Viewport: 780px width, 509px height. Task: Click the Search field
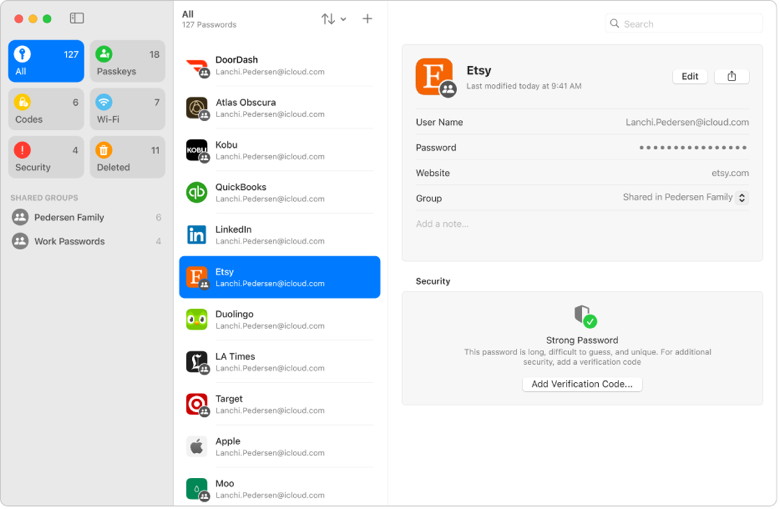(683, 23)
